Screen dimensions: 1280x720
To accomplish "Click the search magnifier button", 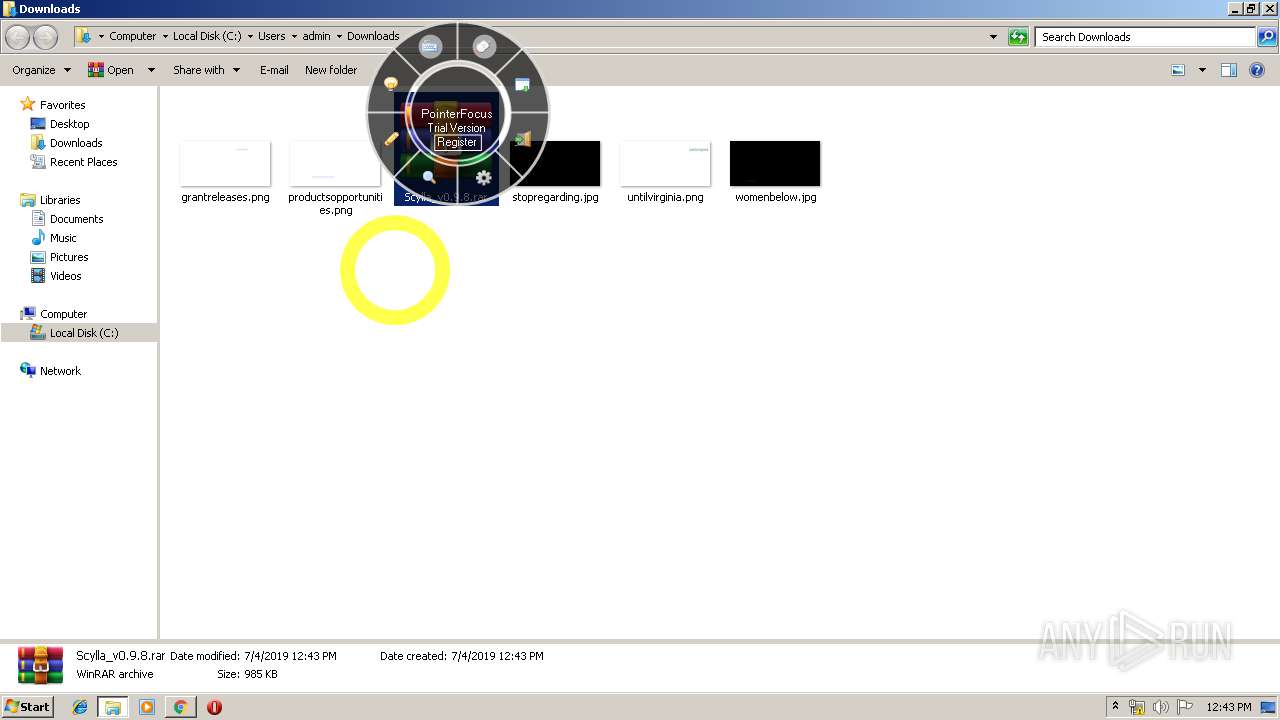I will (1266, 37).
